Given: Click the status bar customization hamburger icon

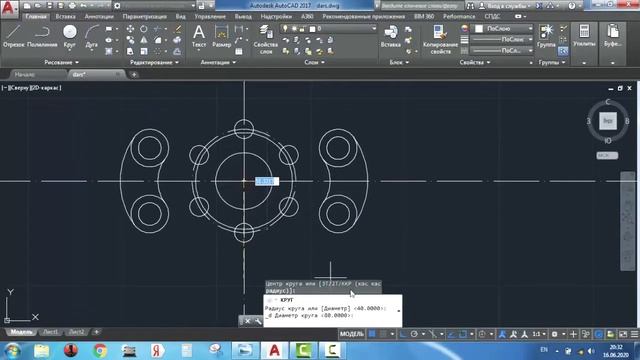Looking at the screenshot, I should (x=635, y=334).
